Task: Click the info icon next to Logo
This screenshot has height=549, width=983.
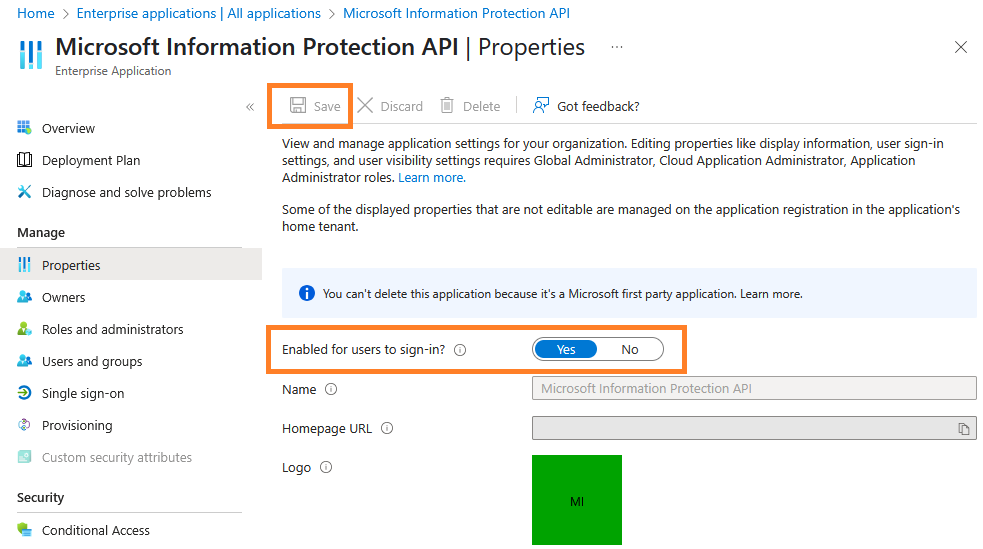Action: coord(325,467)
